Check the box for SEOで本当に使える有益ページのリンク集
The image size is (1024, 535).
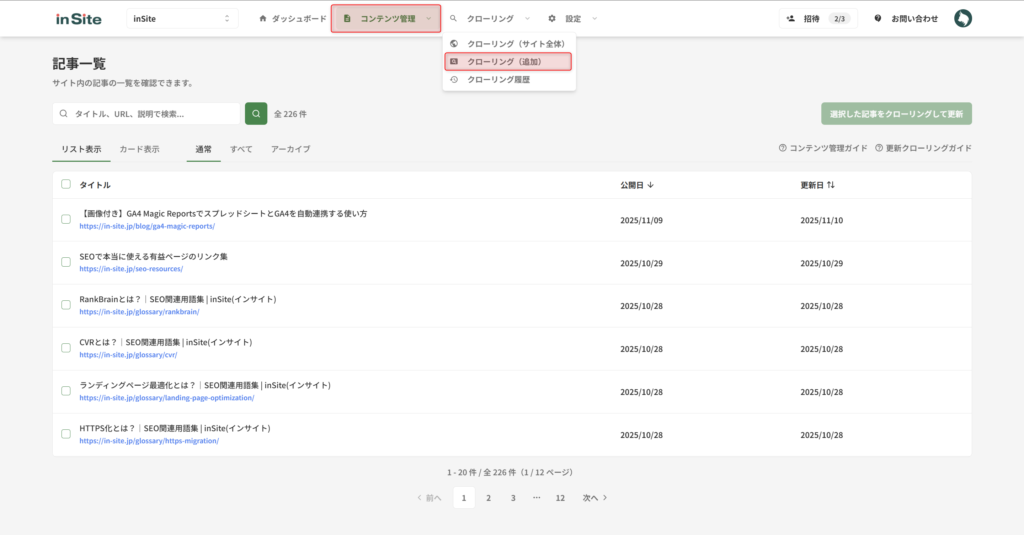point(66,262)
